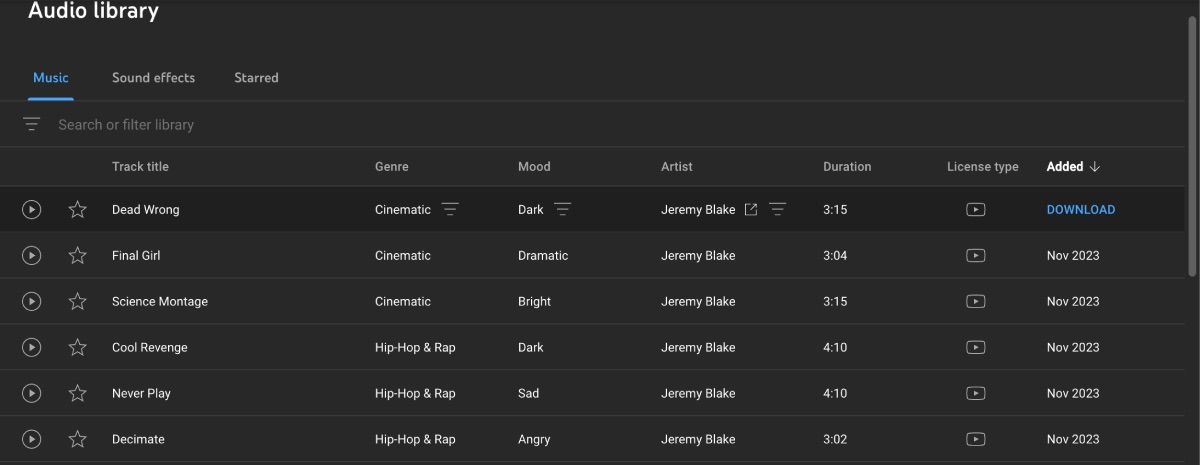The height and width of the screenshot is (465, 1200).
Task: Click YouTube license icon for Dead Wrong
Action: 976,210
